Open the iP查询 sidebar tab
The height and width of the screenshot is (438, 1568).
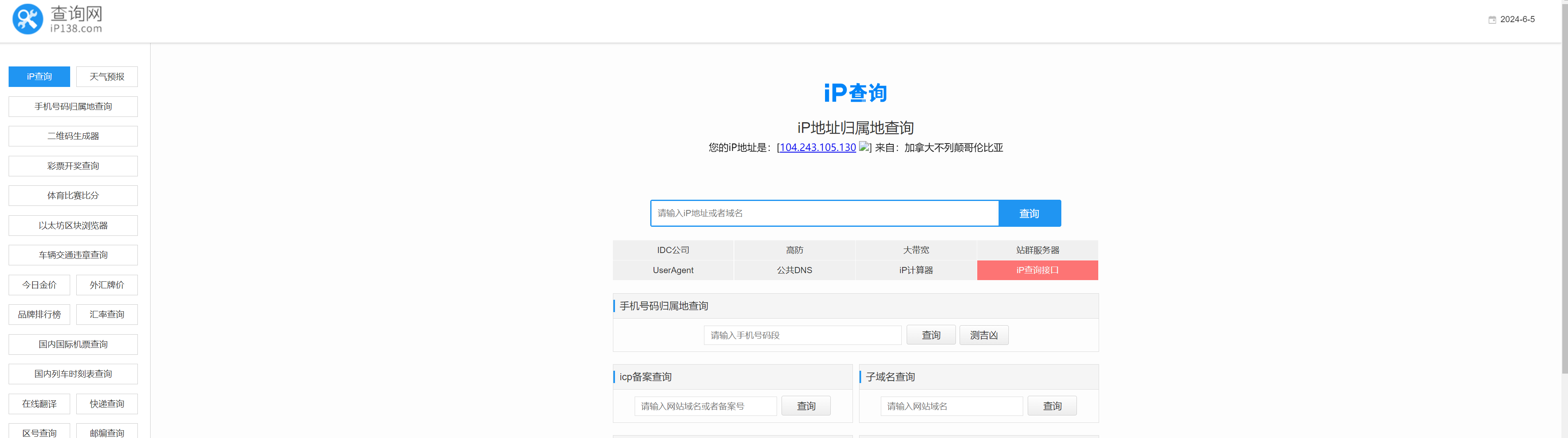[39, 77]
